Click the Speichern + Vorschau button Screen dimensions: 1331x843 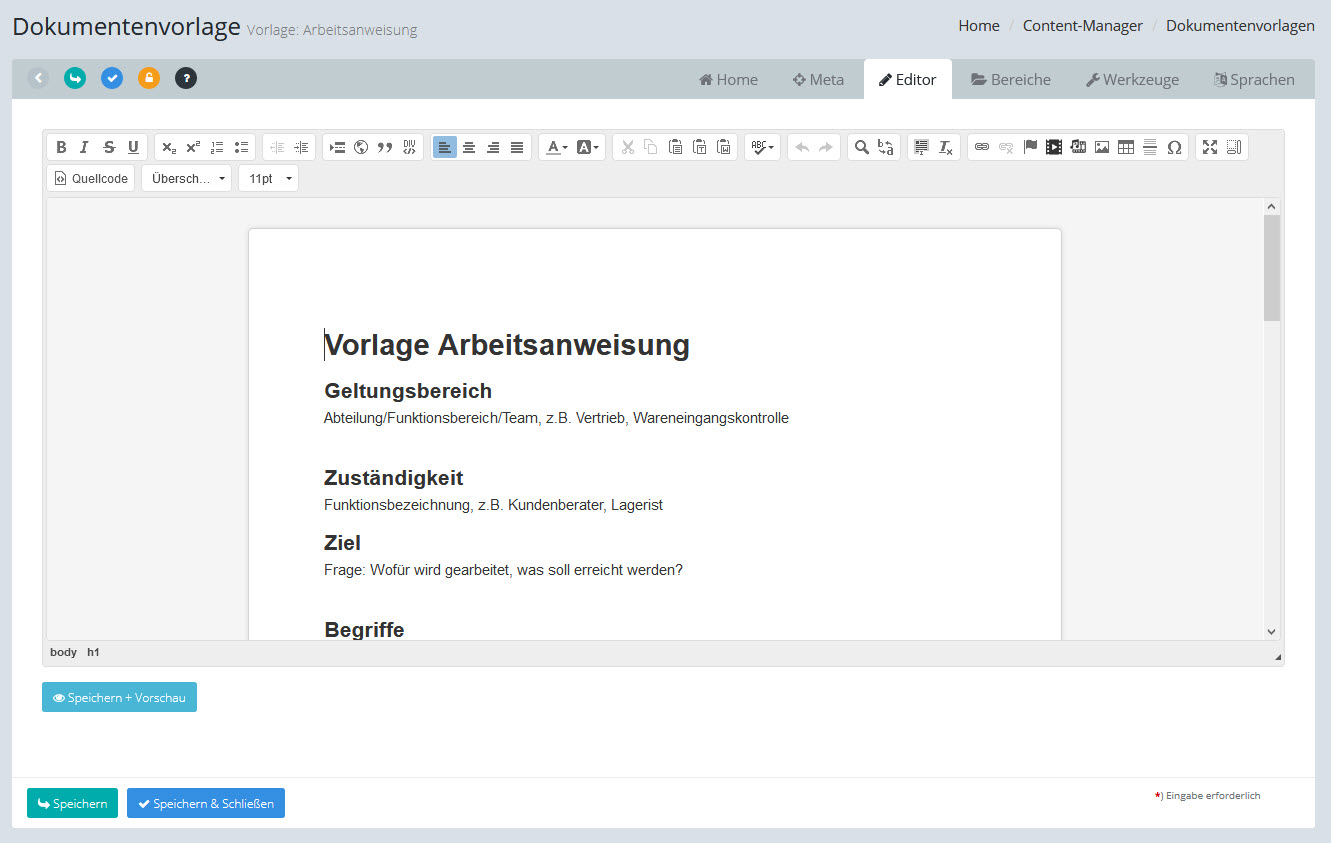click(119, 697)
